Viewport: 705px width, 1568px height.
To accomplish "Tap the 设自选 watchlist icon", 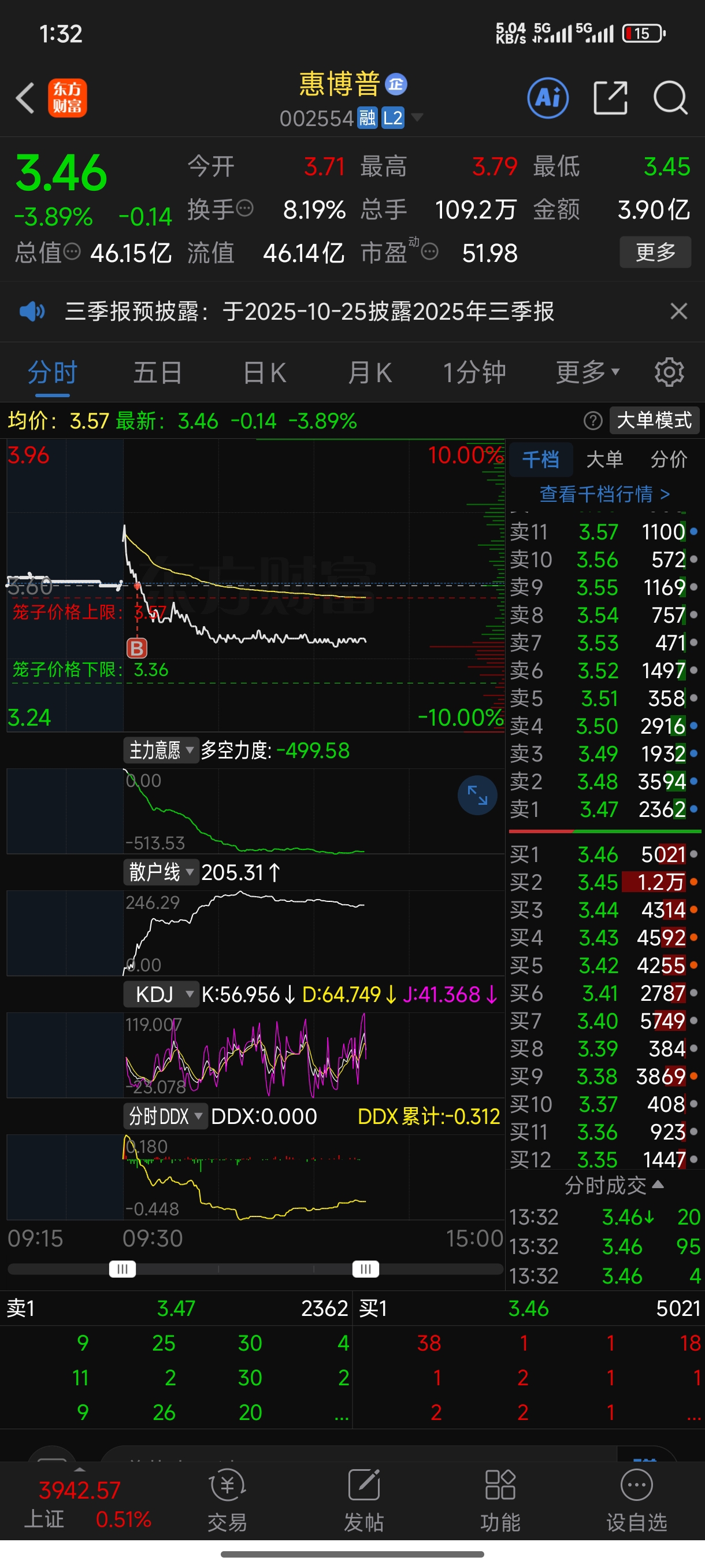I will [x=637, y=1499].
